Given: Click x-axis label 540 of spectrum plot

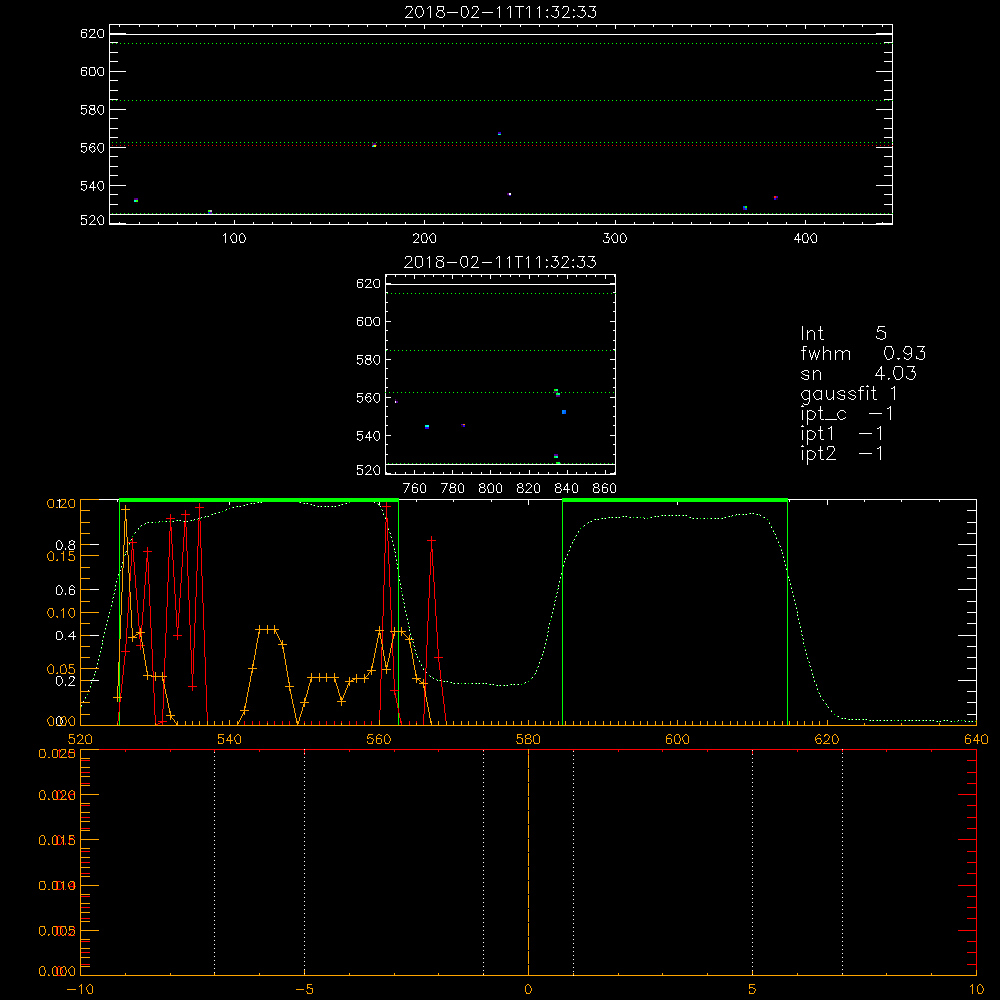Looking at the screenshot, I should click(230, 739).
